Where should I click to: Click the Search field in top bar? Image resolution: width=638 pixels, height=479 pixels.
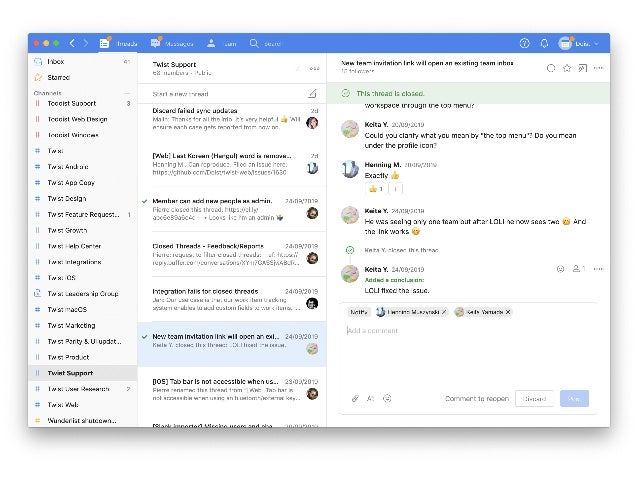265,43
